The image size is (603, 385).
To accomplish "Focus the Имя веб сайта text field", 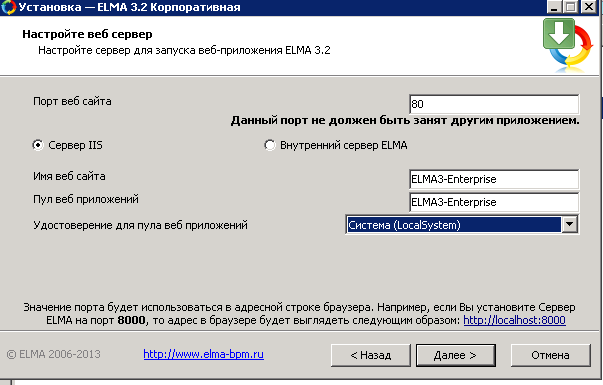I will coord(494,179).
